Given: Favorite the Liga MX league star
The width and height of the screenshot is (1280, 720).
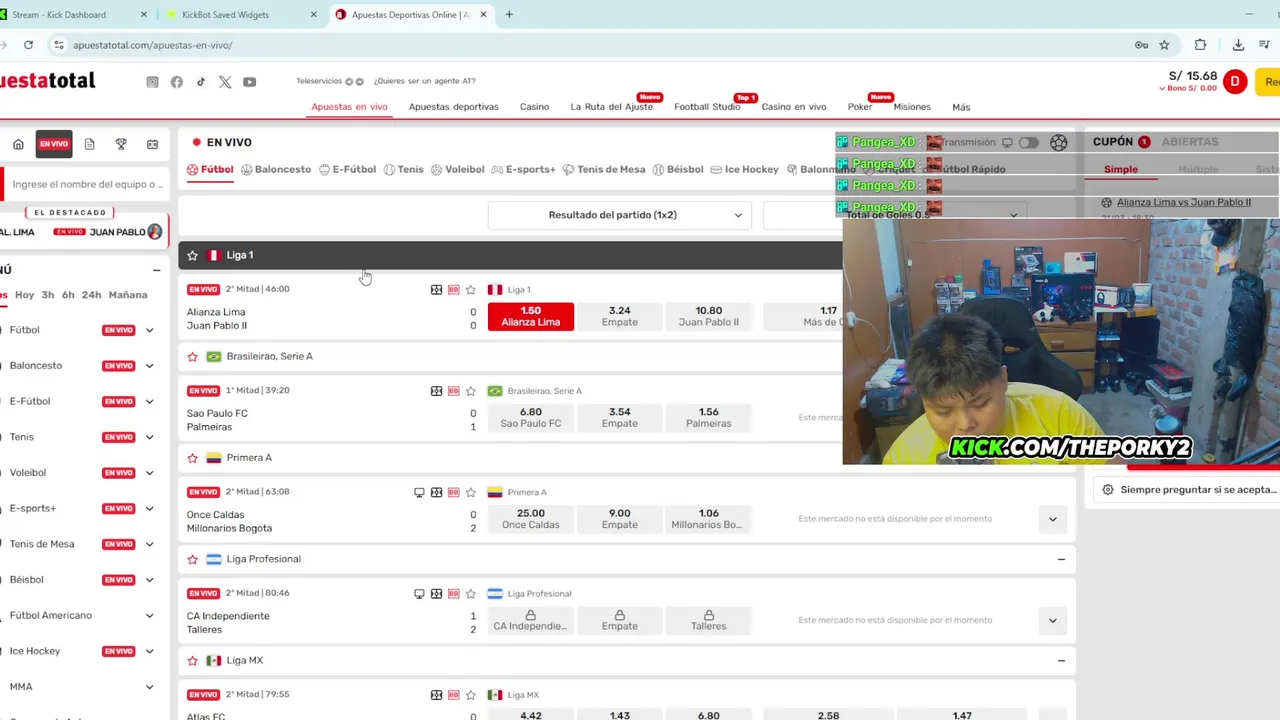Looking at the screenshot, I should 192,660.
